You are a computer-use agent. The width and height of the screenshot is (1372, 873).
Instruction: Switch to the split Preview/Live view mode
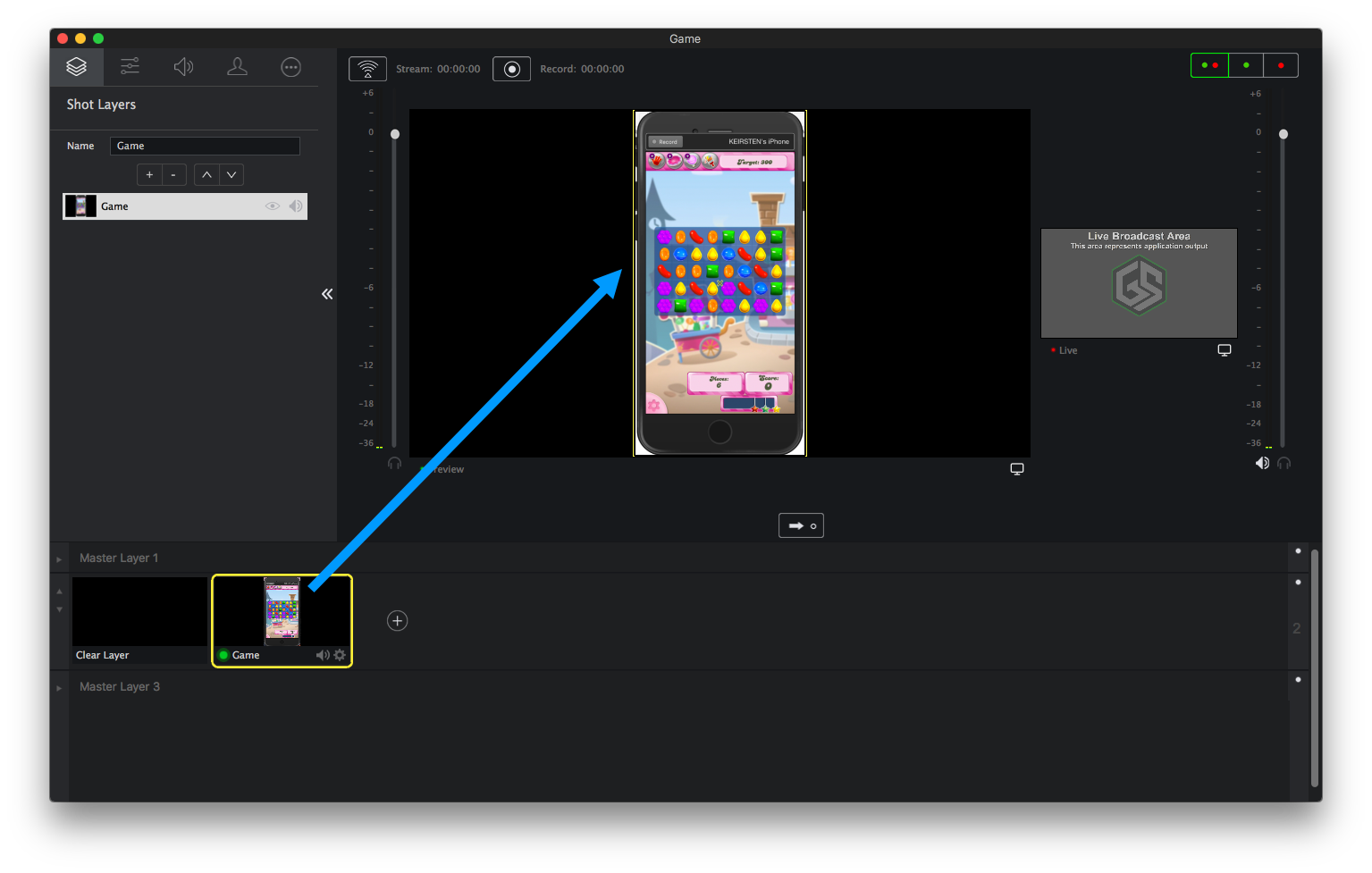pos(1209,64)
